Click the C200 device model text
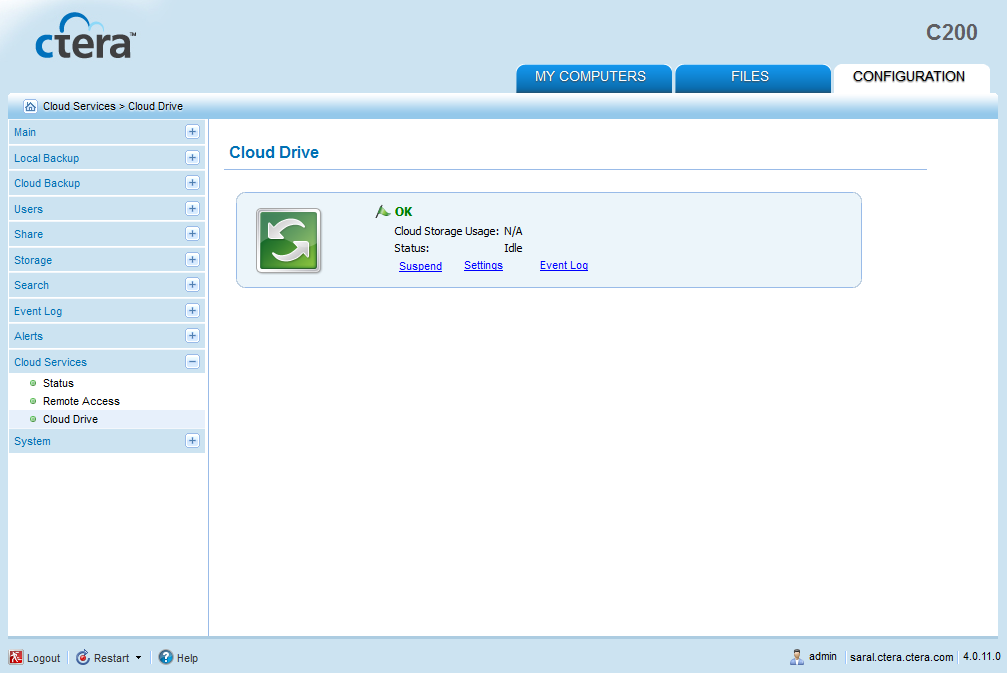The width and height of the screenshot is (1007, 673). (952, 32)
